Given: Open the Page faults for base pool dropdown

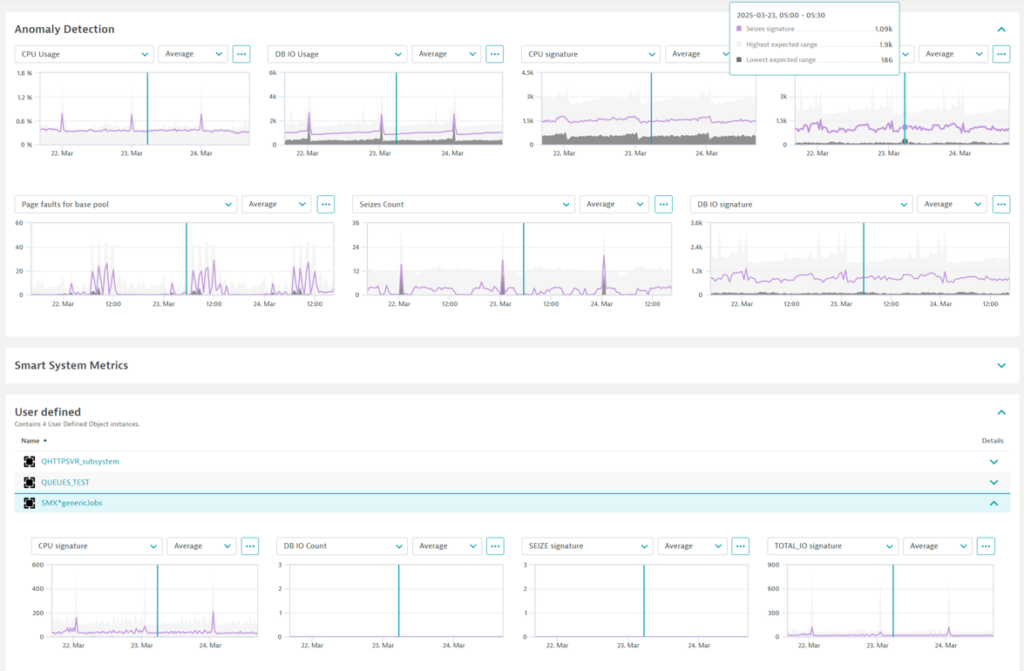Looking at the screenshot, I should pyautogui.click(x=125, y=204).
